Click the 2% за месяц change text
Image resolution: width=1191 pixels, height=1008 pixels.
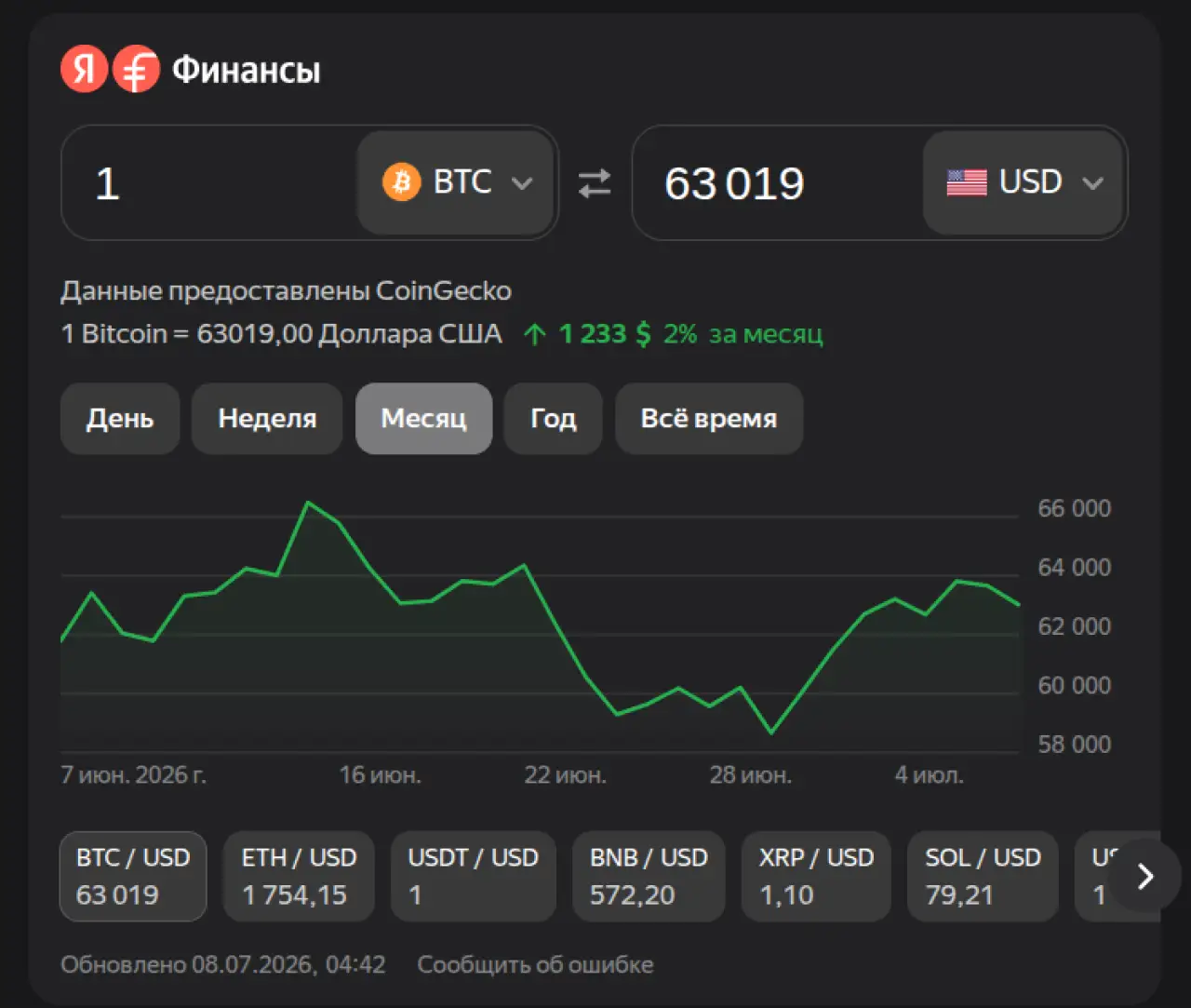[x=743, y=334]
